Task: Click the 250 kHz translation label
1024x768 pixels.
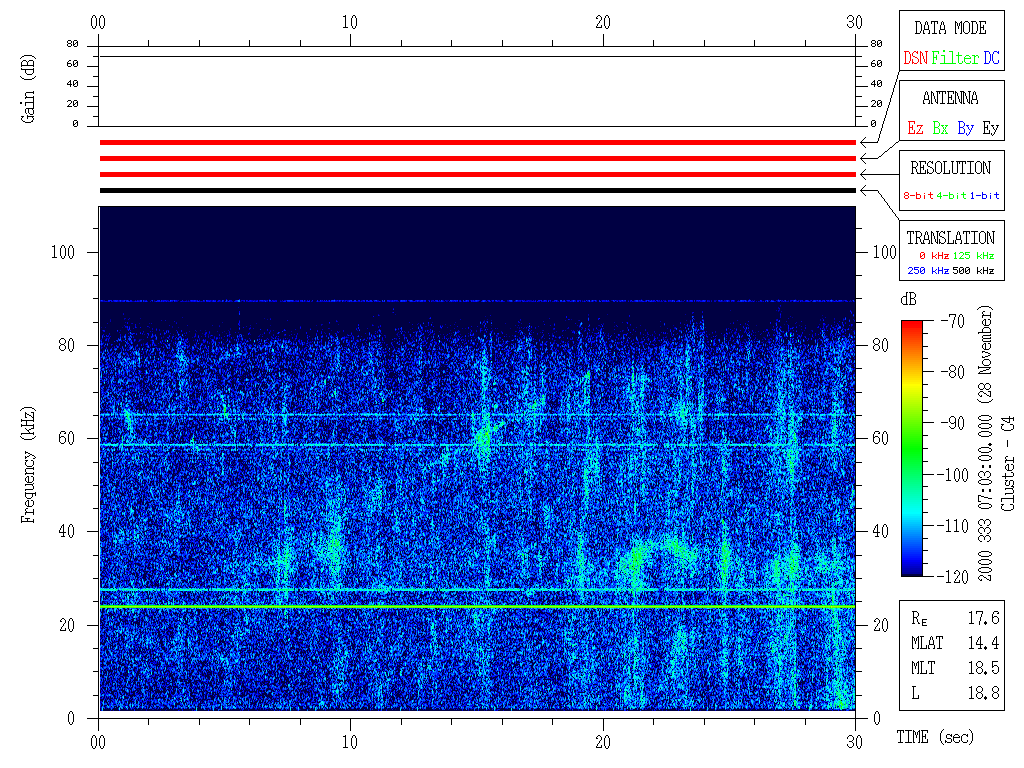Action: 928,271
